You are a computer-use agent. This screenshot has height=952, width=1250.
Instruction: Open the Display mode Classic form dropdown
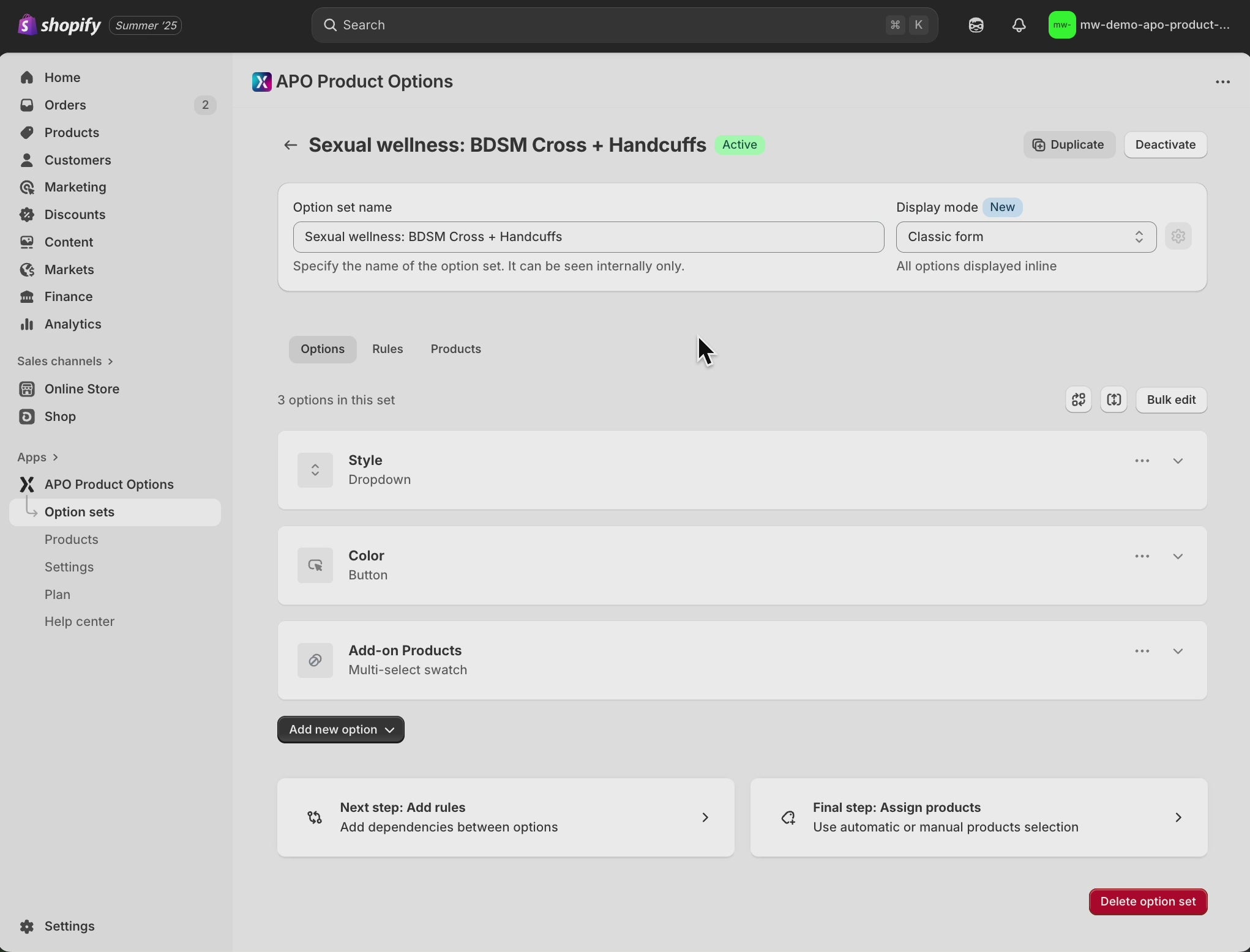1025,237
